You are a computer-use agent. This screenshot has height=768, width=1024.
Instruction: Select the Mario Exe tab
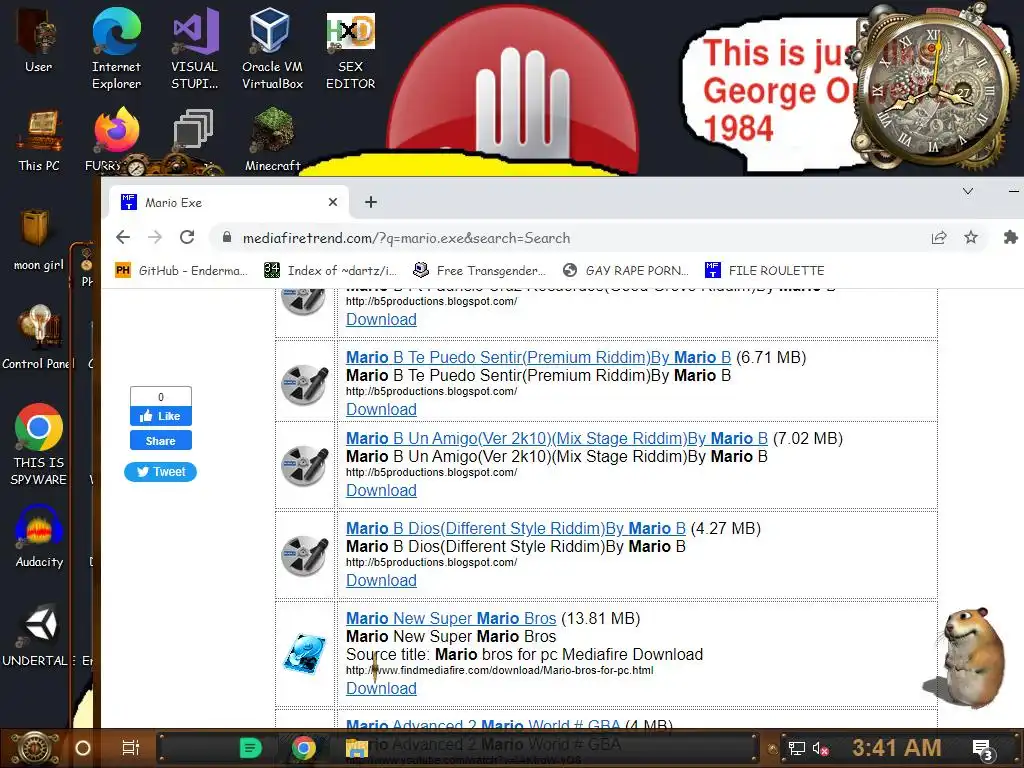[229, 202]
